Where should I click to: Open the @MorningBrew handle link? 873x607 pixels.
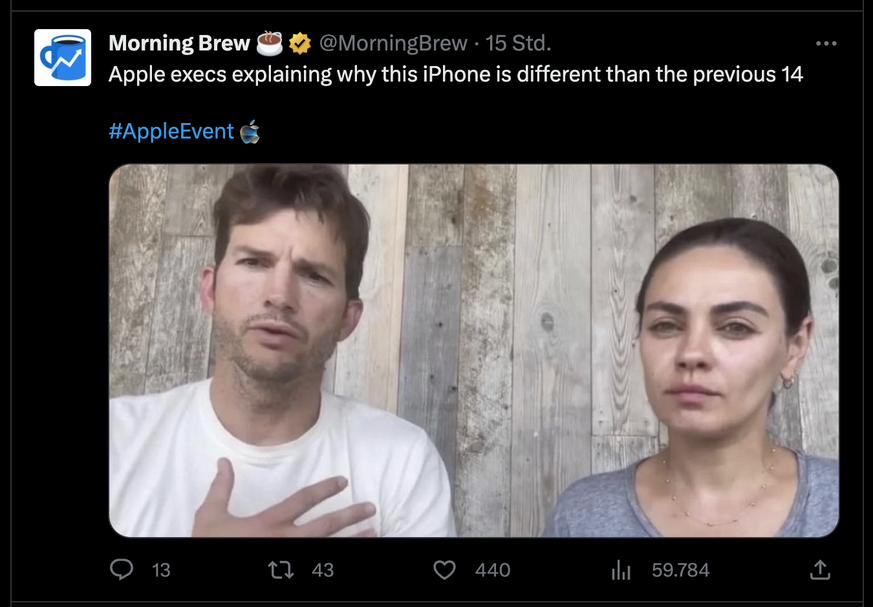click(x=393, y=43)
